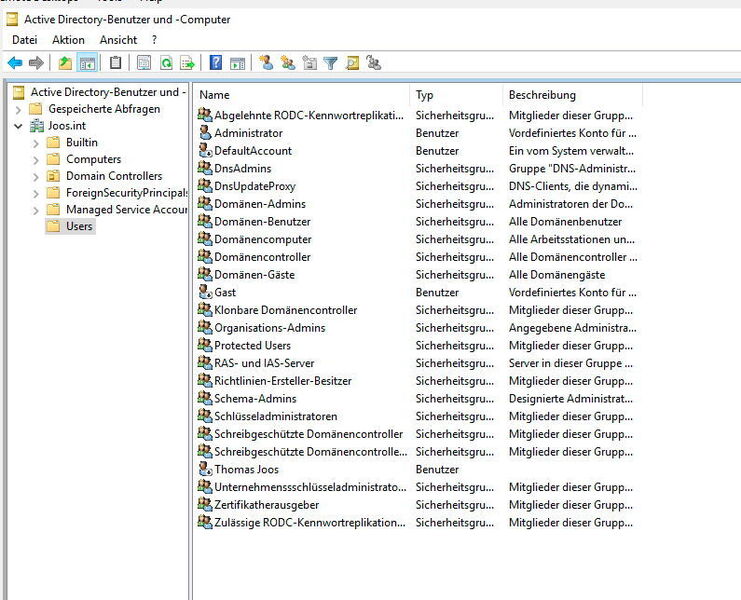The width and height of the screenshot is (741, 600).
Task: Open Help via blue question icon
Action: pyautogui.click(x=215, y=63)
